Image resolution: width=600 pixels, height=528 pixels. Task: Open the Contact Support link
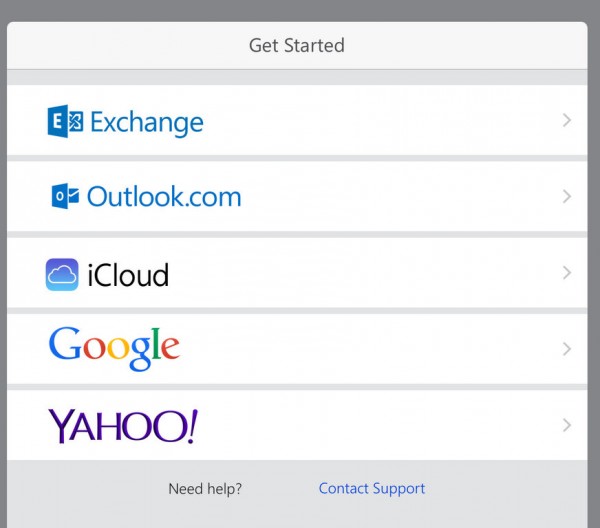(x=371, y=489)
